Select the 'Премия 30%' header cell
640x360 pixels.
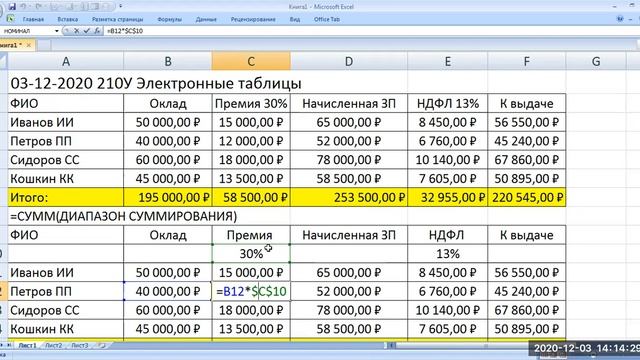click(251, 104)
